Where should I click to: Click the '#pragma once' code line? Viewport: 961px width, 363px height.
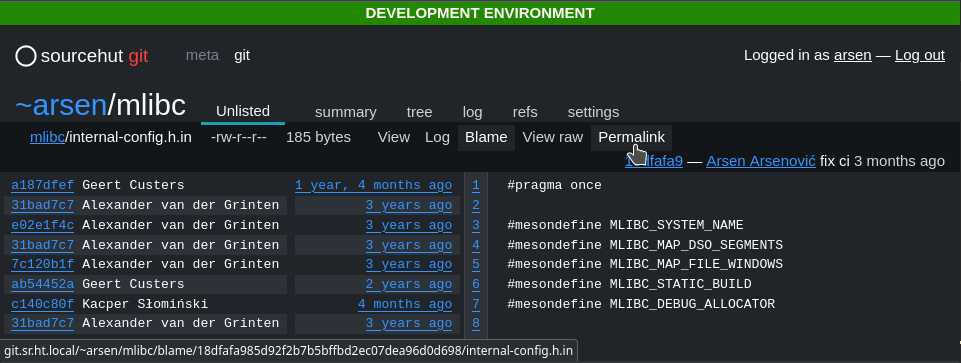(x=555, y=185)
